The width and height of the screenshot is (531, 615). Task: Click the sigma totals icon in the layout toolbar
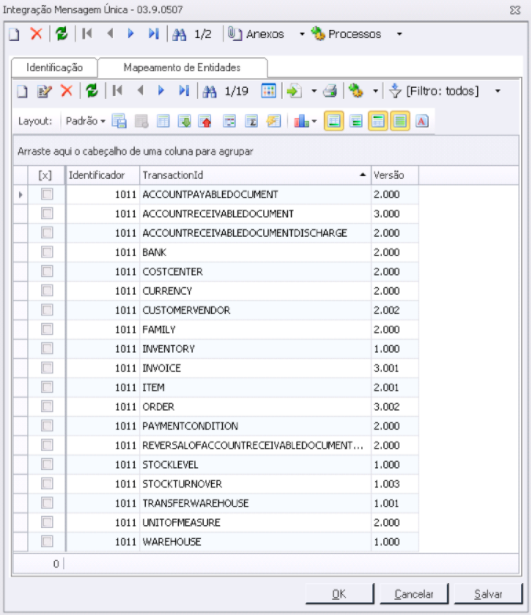[251, 121]
